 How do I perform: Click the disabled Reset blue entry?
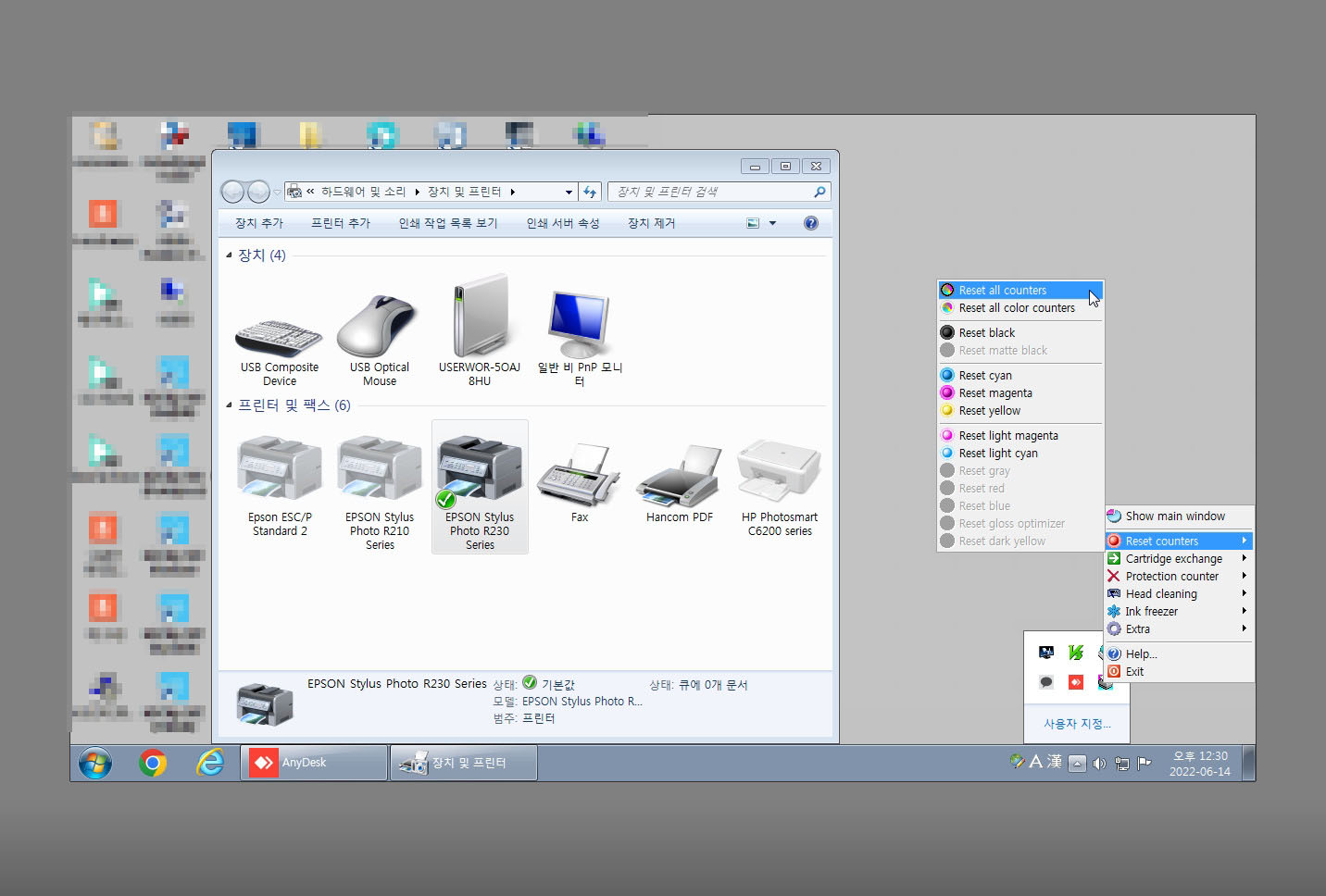pos(1020,505)
